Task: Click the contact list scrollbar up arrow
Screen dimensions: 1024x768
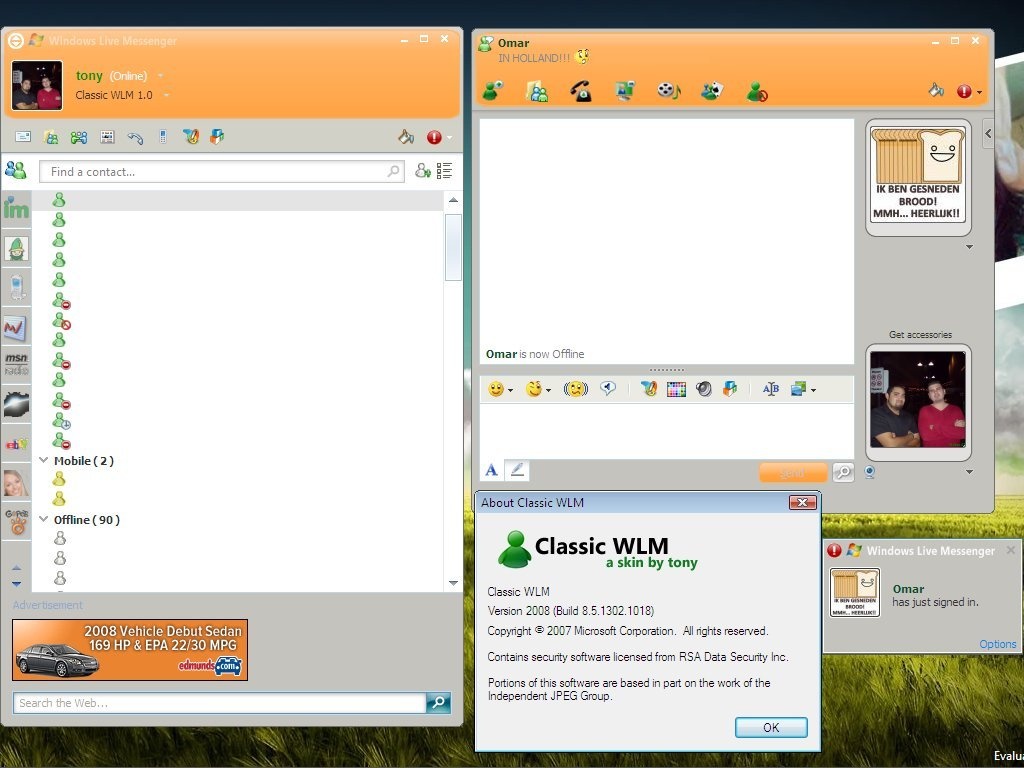Action: point(453,200)
